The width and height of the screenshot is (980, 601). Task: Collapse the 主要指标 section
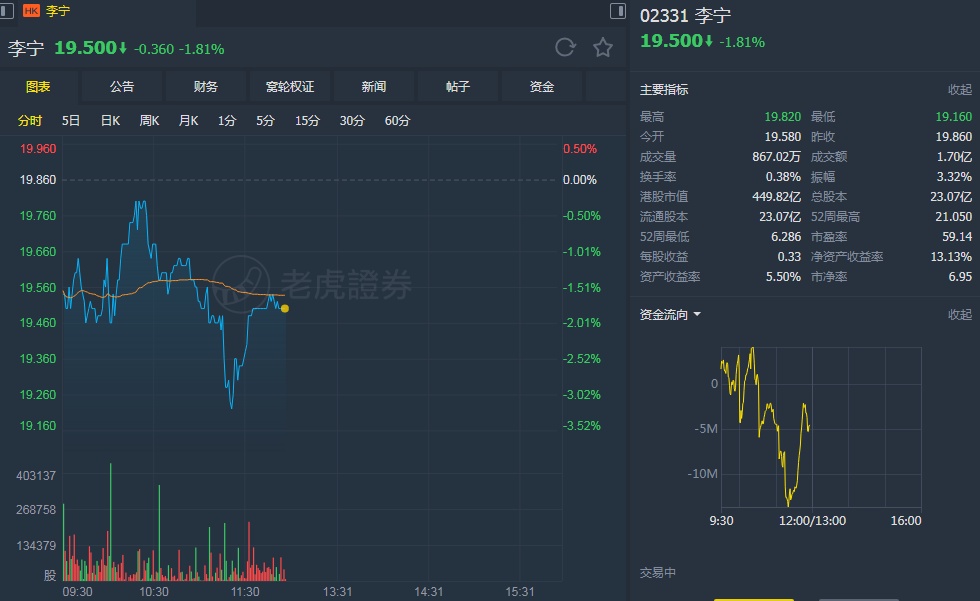click(959, 90)
